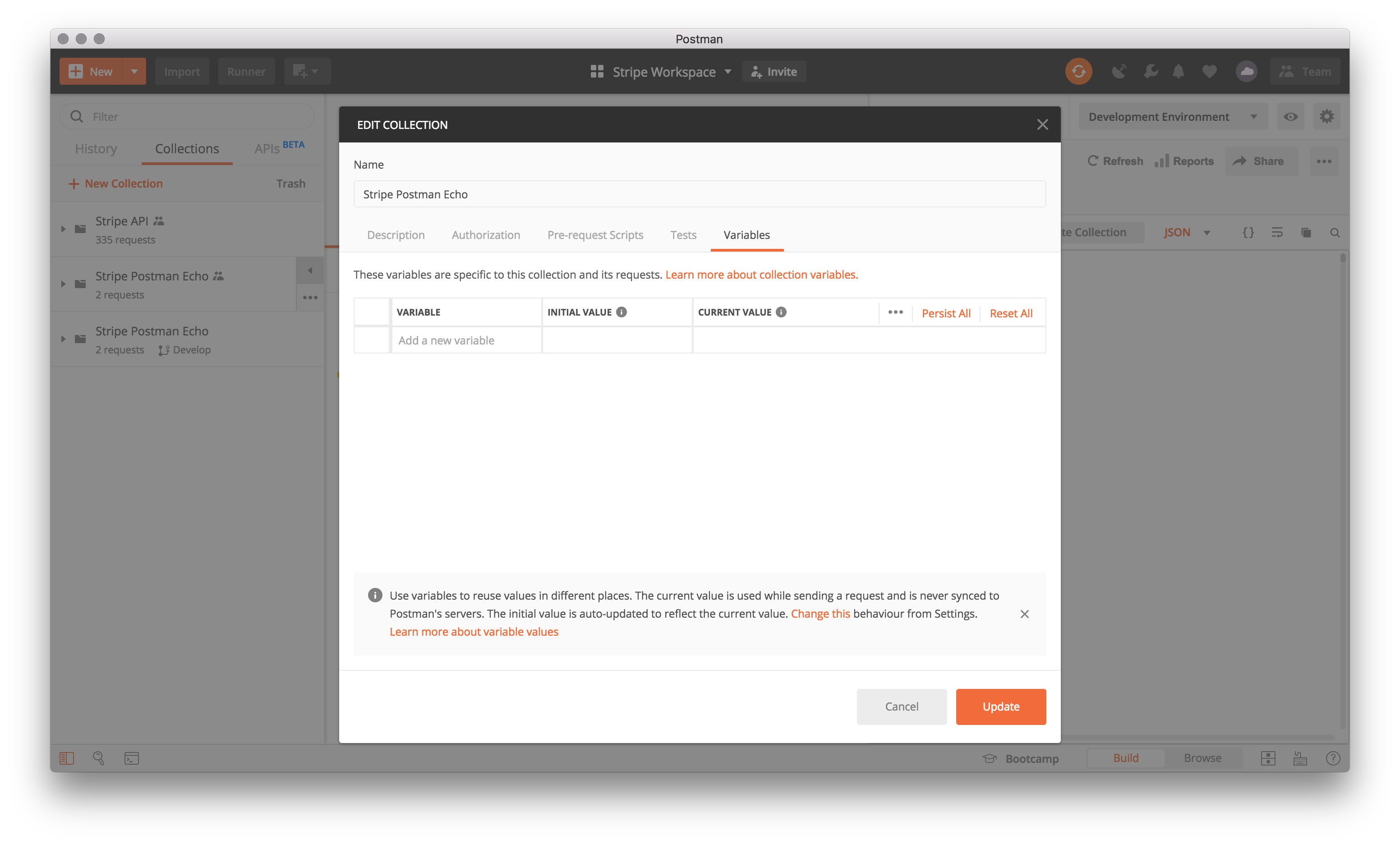Viewport: 1400px width, 844px height.
Task: Open the sync status icon
Action: click(x=1078, y=71)
